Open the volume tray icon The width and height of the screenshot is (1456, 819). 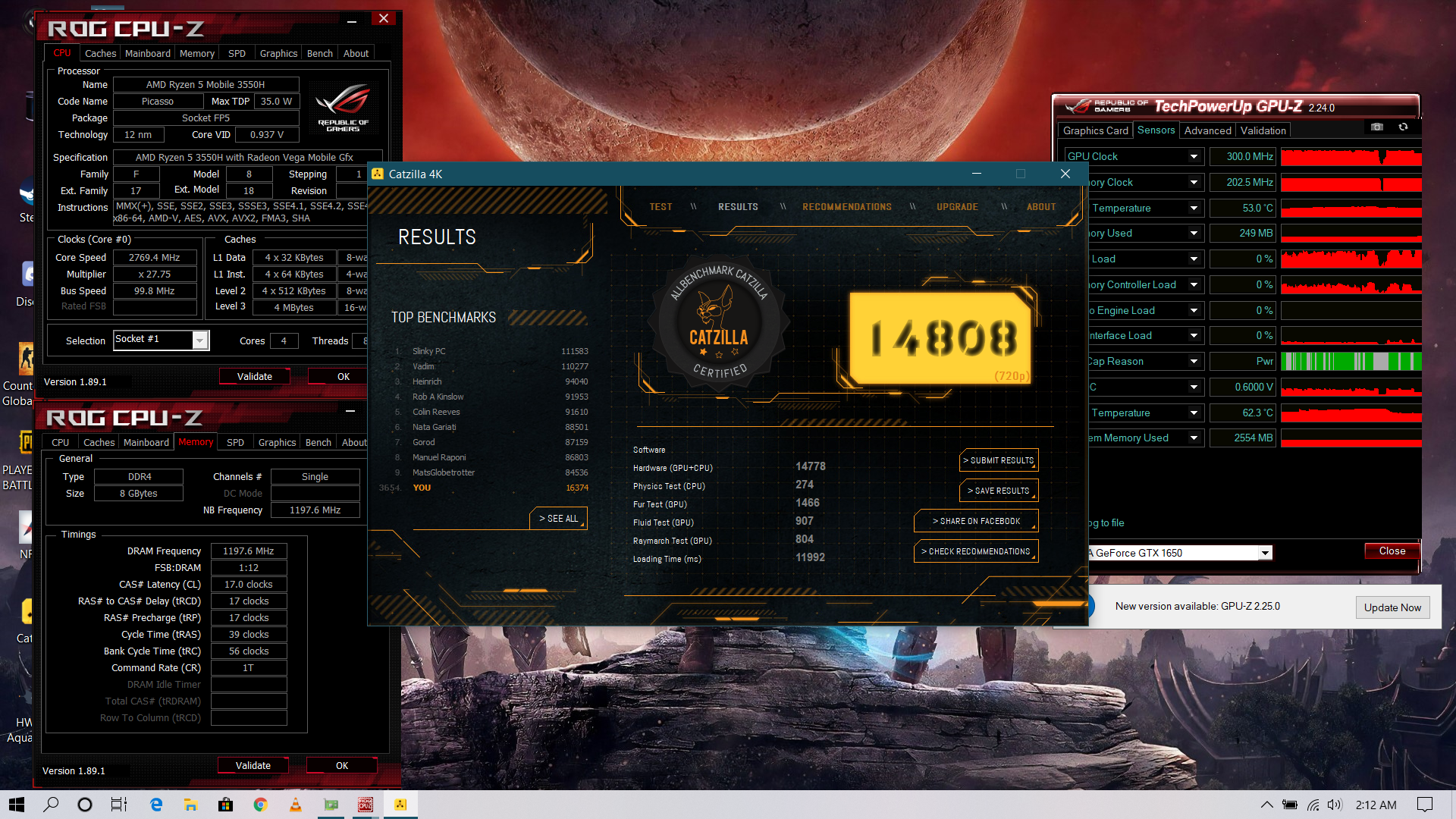tap(1335, 805)
